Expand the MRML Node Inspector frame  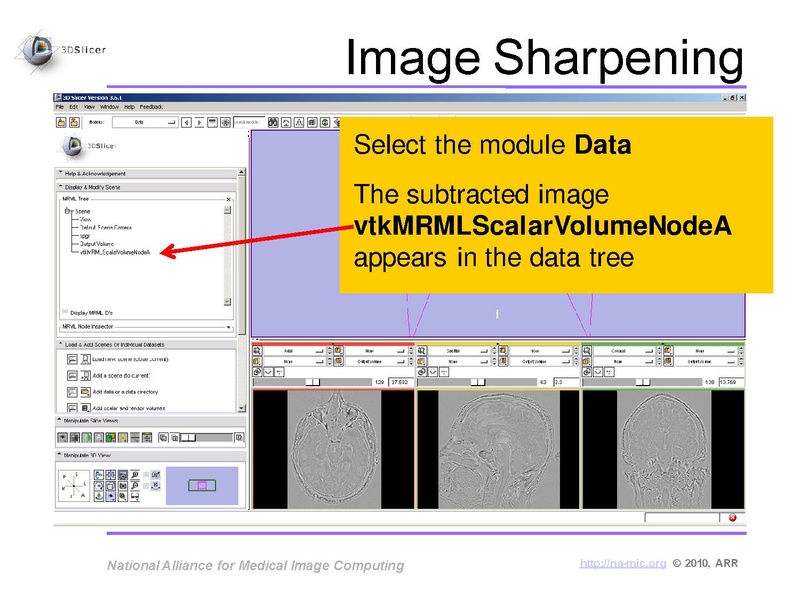tap(228, 327)
